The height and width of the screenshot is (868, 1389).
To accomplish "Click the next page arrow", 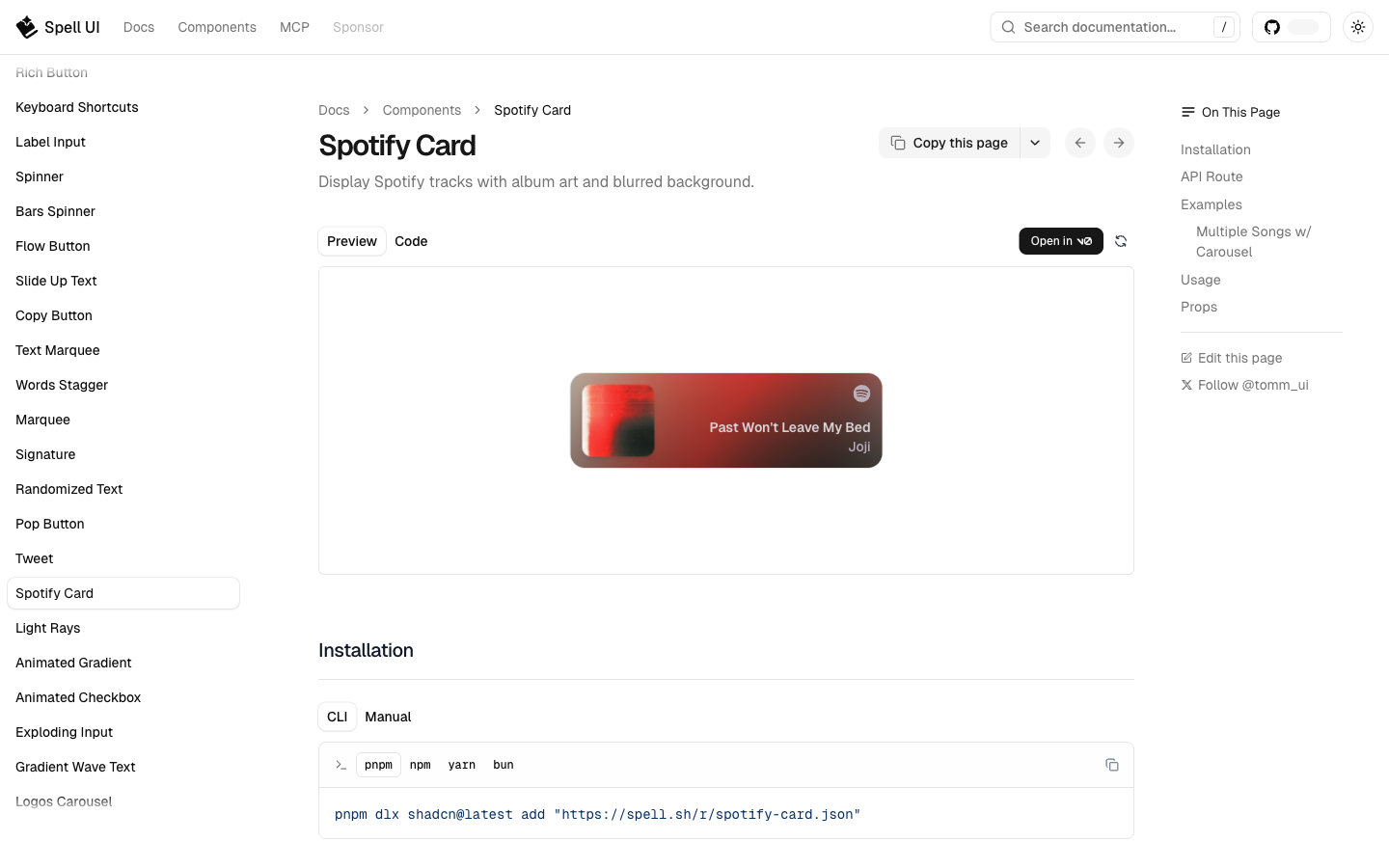I will pos(1118,142).
